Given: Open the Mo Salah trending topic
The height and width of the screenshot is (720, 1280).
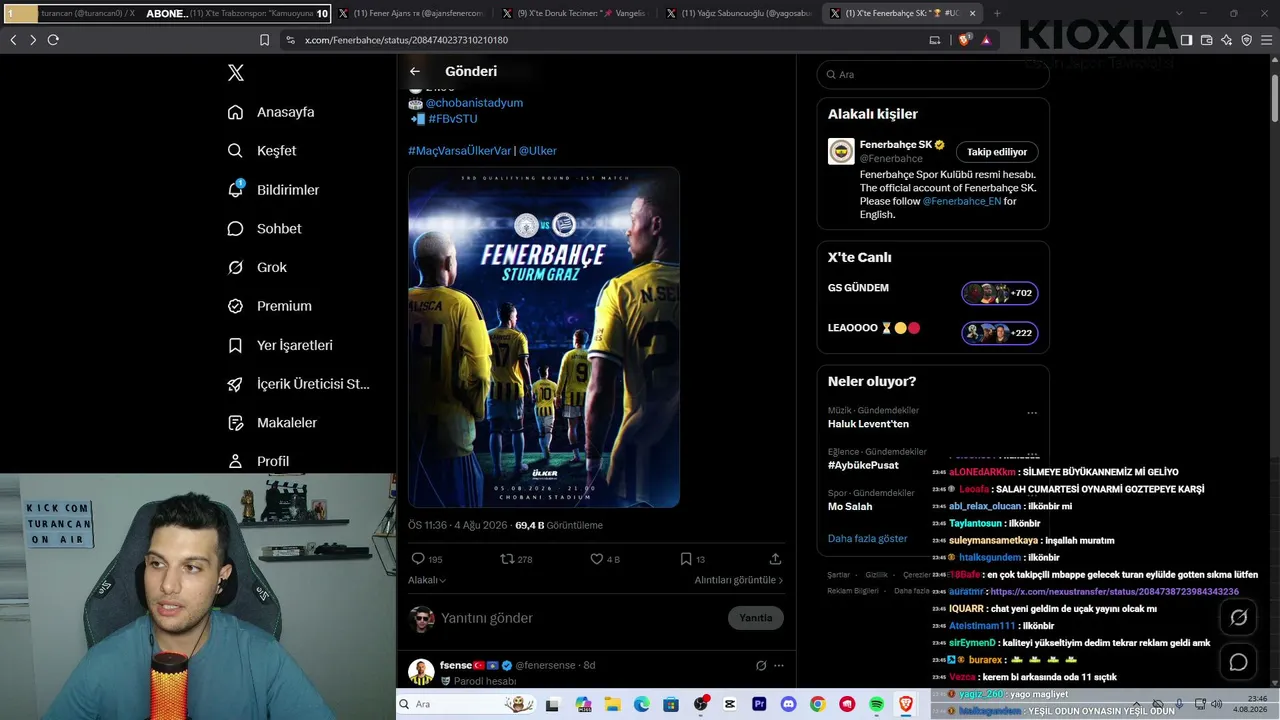Looking at the screenshot, I should click(x=850, y=507).
